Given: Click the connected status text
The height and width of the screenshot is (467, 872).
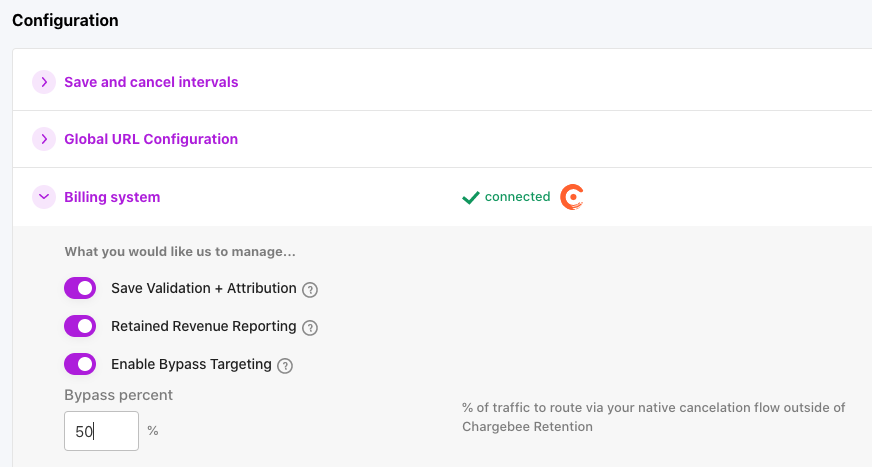Looking at the screenshot, I should coord(517,197).
